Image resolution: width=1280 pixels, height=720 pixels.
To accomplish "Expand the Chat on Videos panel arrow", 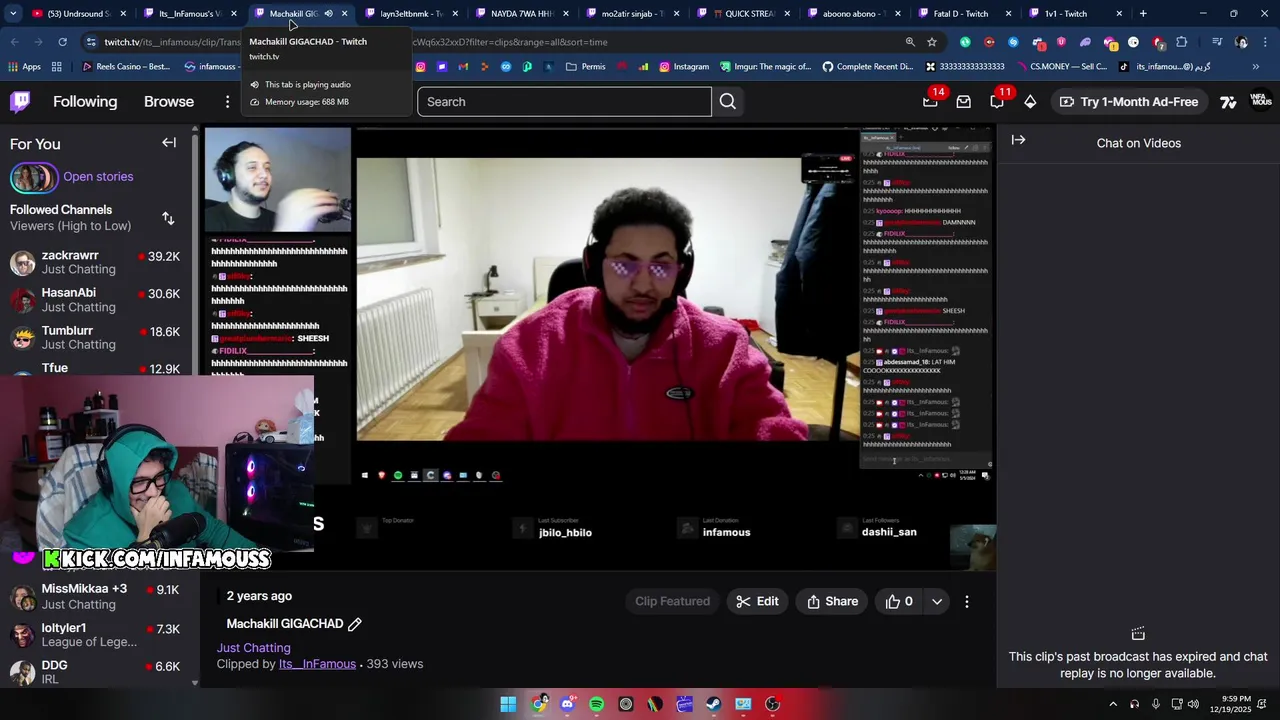I will (x=1018, y=140).
